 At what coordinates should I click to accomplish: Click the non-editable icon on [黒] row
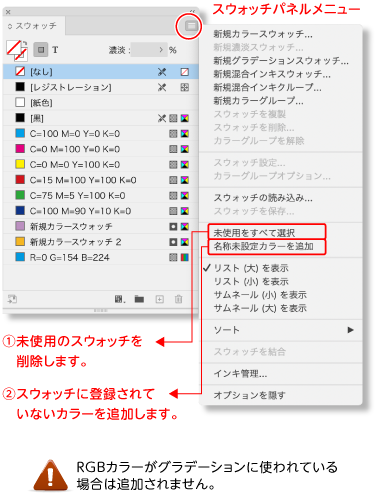tap(162, 118)
